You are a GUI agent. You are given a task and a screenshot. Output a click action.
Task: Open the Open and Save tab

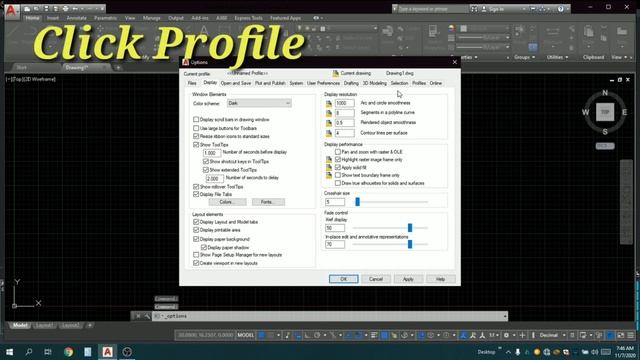click(236, 83)
